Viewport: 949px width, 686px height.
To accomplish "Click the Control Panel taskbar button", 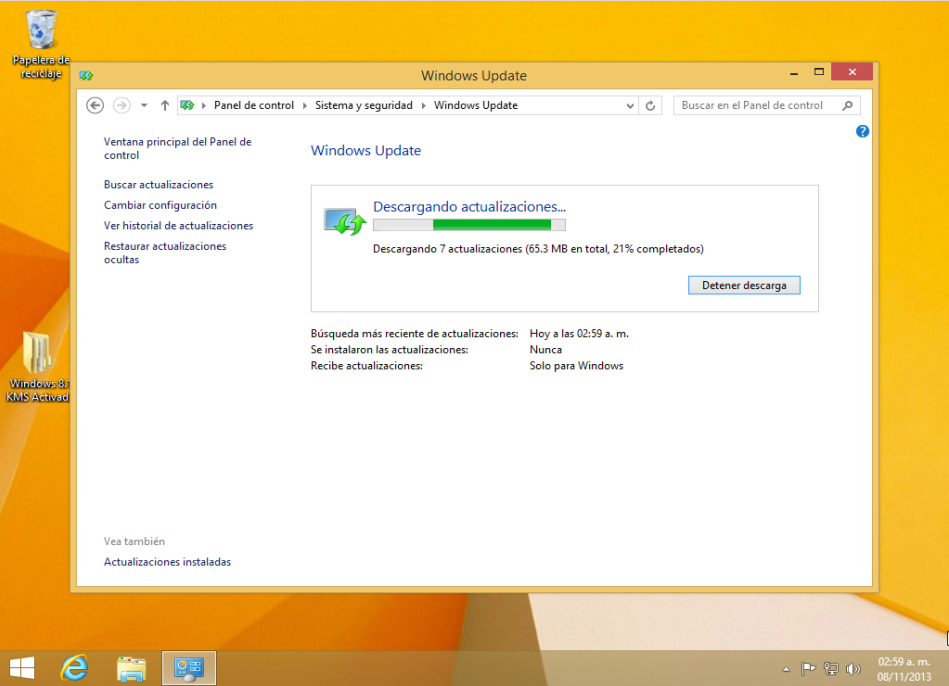I will pyautogui.click(x=189, y=668).
